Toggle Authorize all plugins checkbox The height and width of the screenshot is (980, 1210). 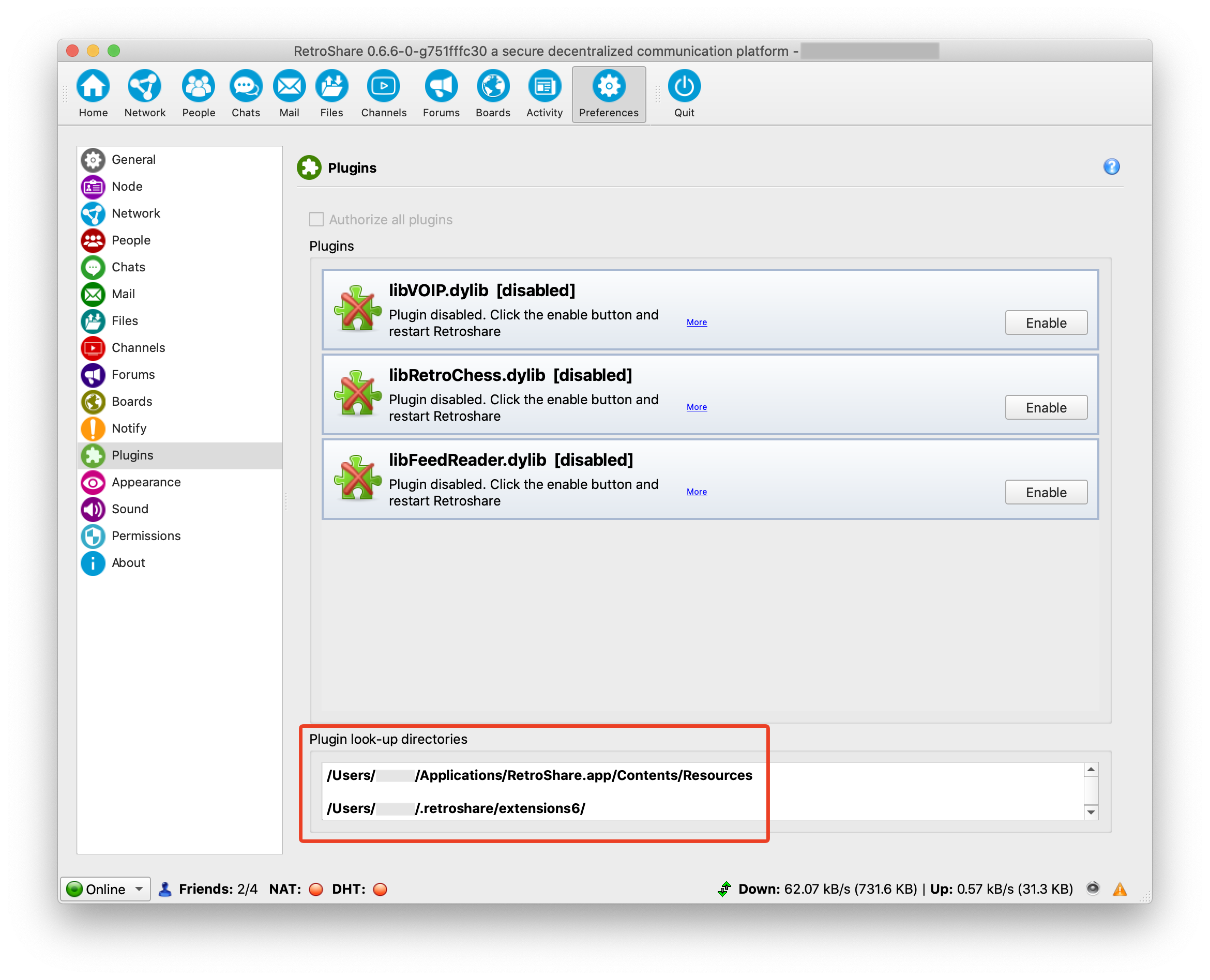(x=316, y=219)
